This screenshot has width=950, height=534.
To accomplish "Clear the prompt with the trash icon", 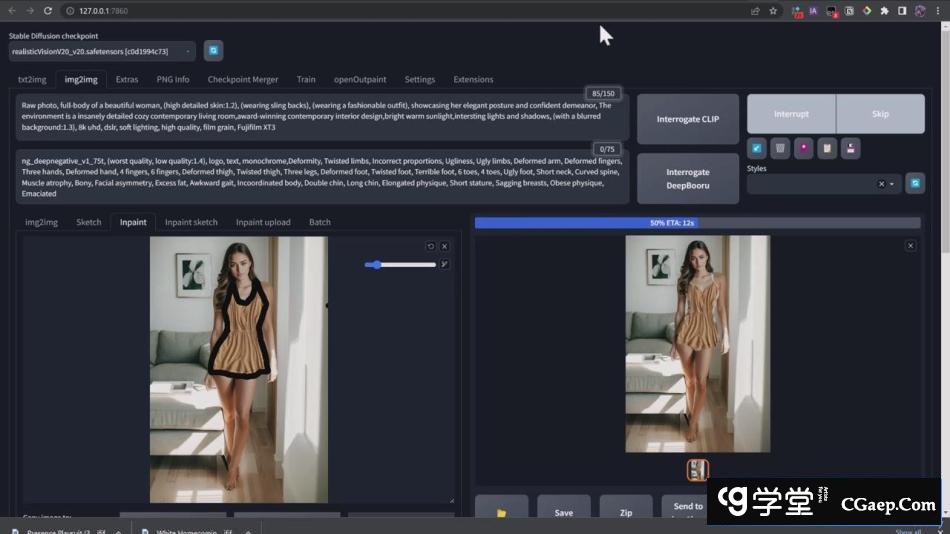I will (780, 148).
